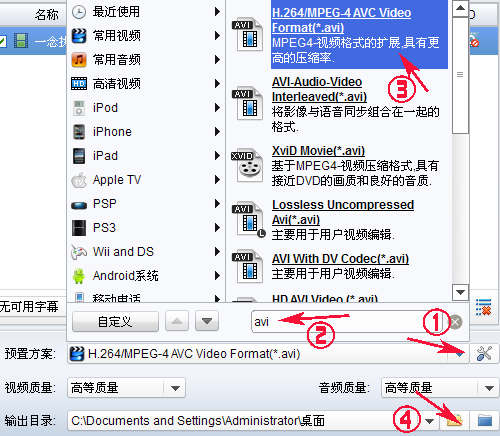Open the 高清视频 category submenu
Viewport: 500px width, 436px height.
[146, 84]
